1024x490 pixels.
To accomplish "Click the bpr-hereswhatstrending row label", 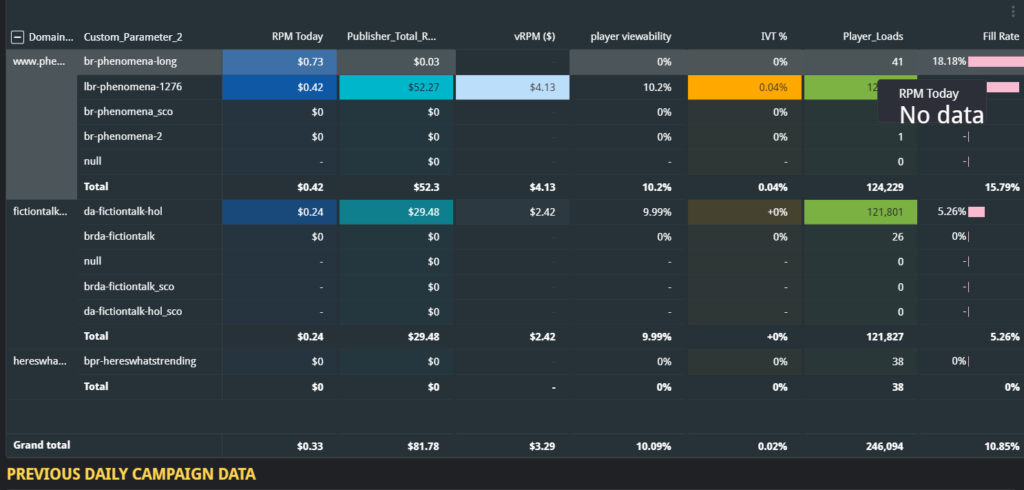I will pos(140,361).
